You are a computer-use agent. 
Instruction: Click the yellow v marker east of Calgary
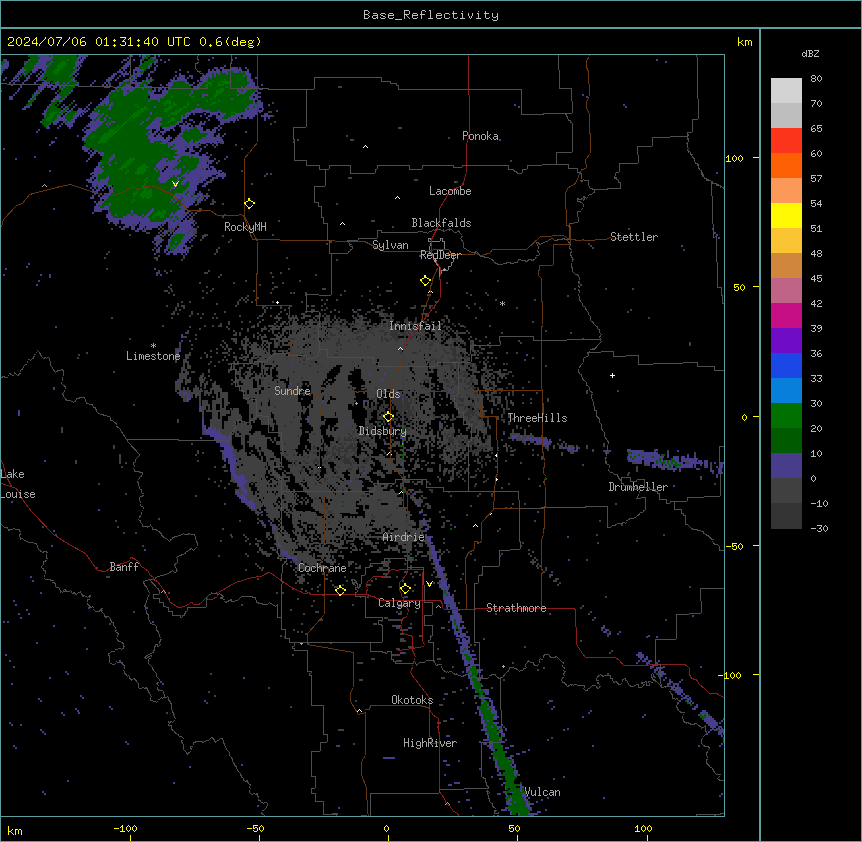429,584
